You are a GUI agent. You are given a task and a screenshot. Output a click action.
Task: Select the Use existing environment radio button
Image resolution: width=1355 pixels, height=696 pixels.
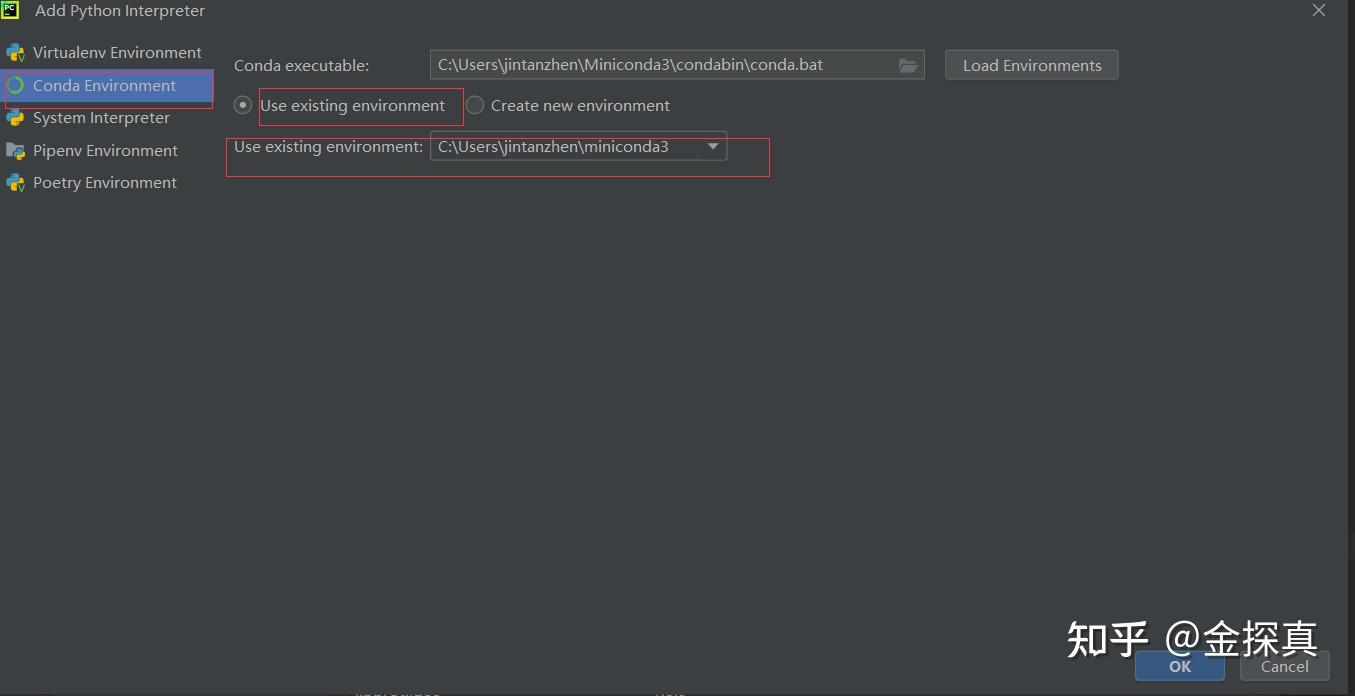tap(242, 105)
